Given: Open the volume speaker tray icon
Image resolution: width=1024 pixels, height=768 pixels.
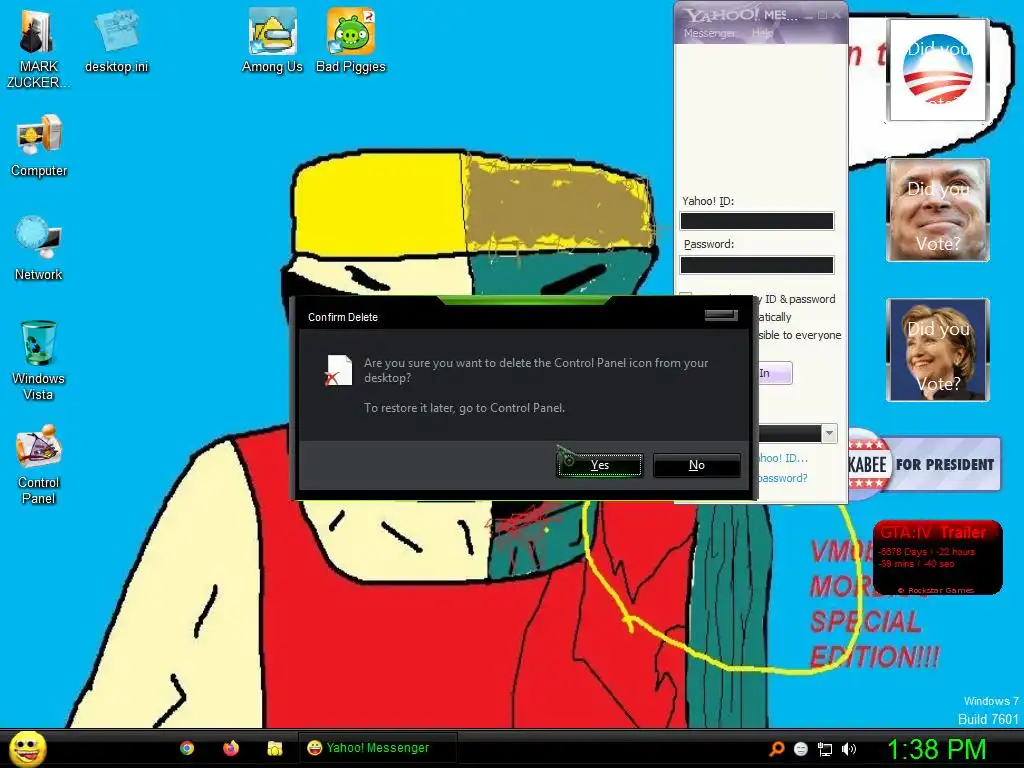Looking at the screenshot, I should click(x=848, y=749).
